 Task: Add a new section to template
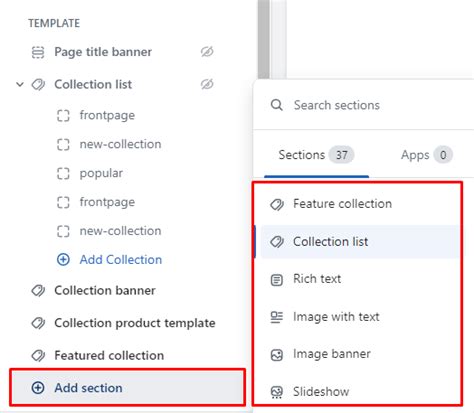point(128,388)
